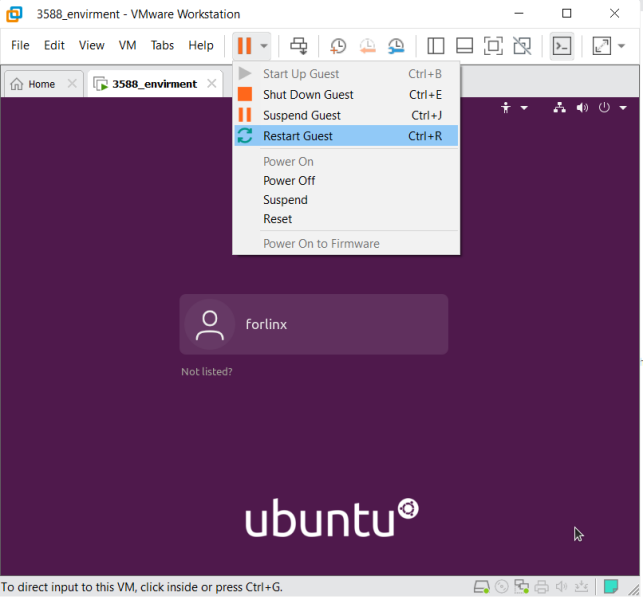Toggle the console view icon
Viewport: 643px width, 601px height.
point(561,46)
